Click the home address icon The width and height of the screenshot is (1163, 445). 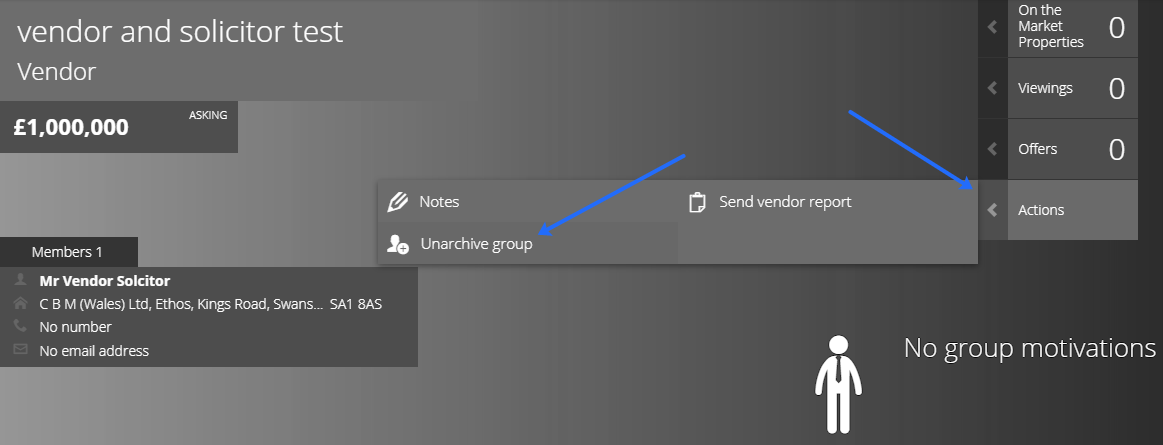click(x=21, y=303)
